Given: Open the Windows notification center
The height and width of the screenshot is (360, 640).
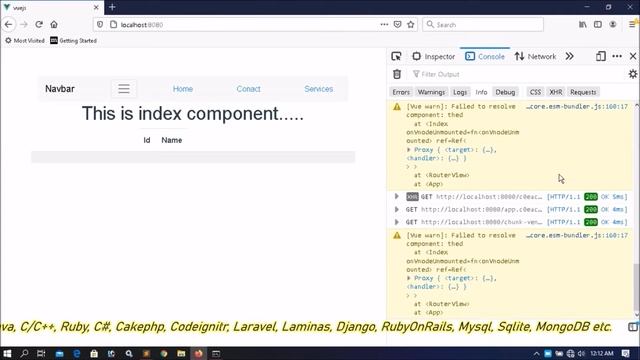Looking at the screenshot, I should [x=626, y=353].
